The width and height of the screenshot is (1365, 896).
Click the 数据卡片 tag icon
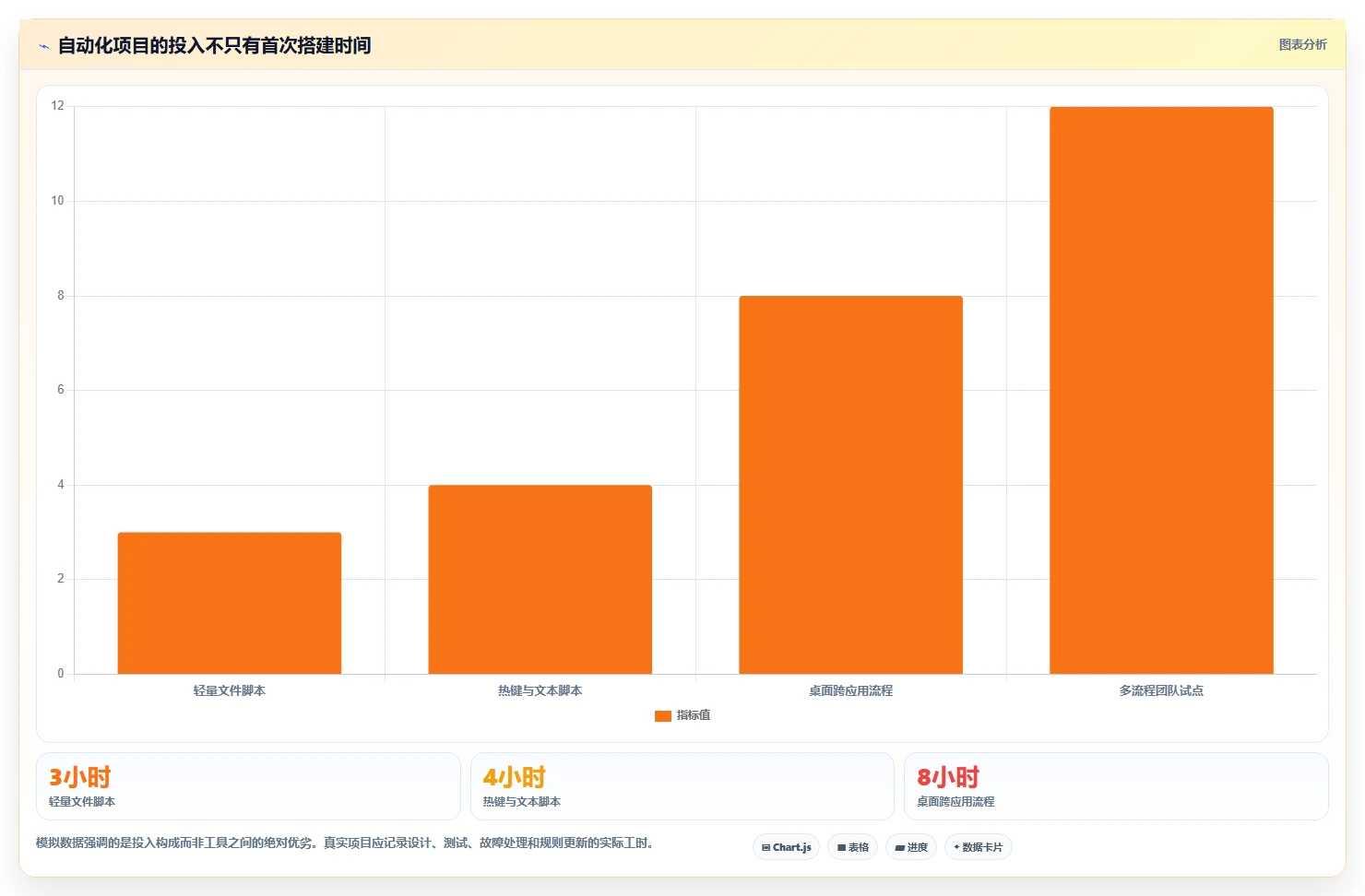956,847
